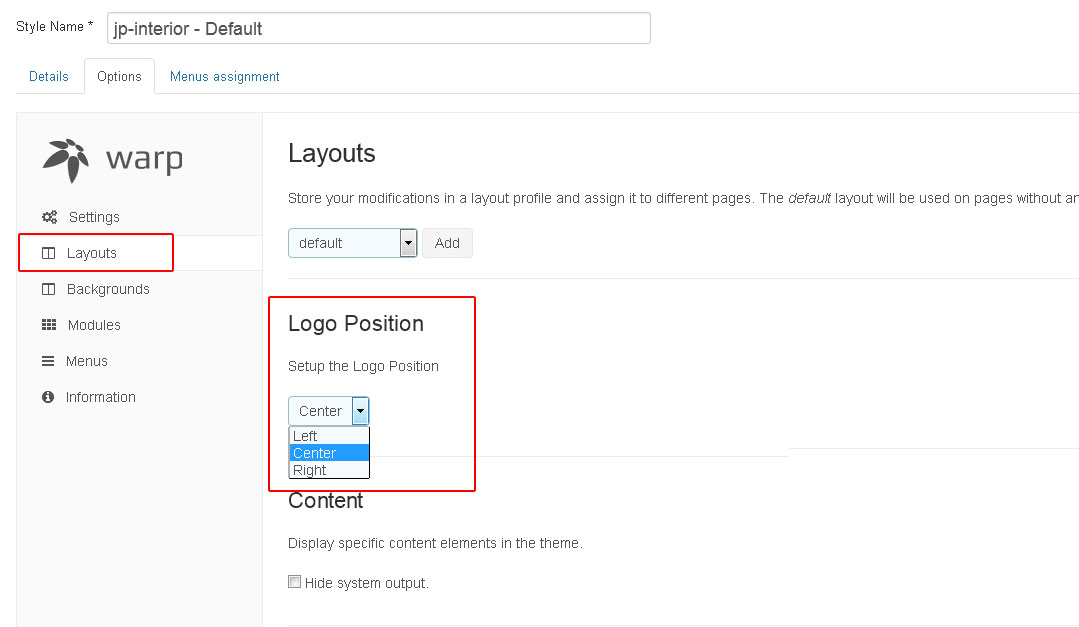The image size is (1079, 627).
Task: Click the Menus hamburger icon
Action: point(48,361)
